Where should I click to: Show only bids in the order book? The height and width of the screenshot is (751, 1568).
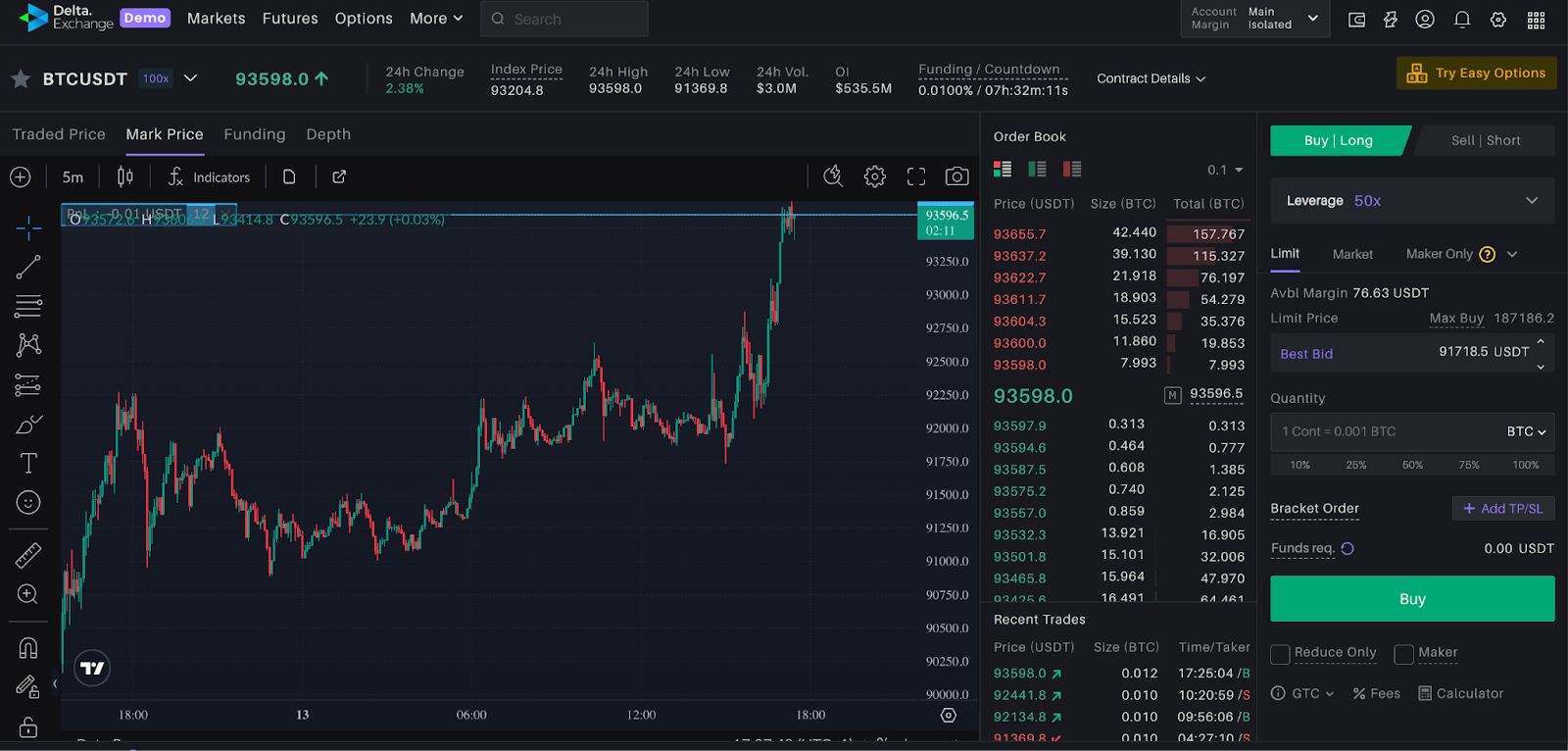click(x=1038, y=169)
